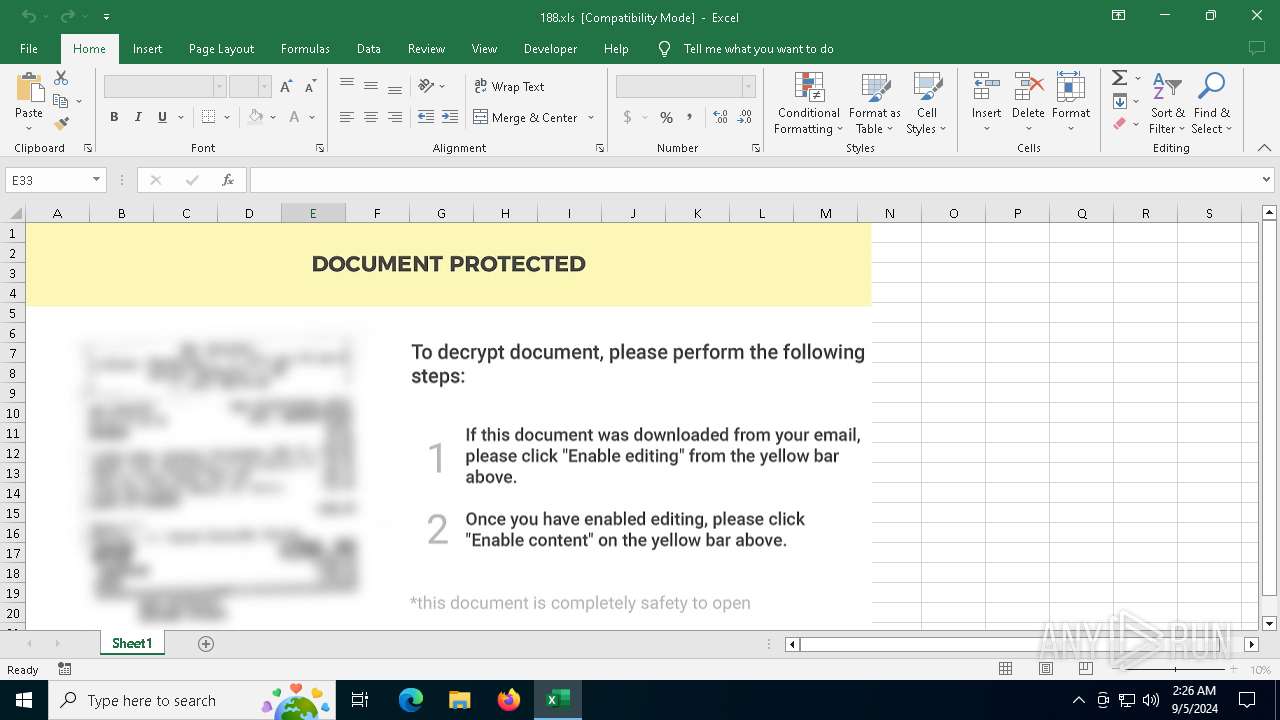Click the Insert Function fx button
This screenshot has width=1280, height=720.
point(228,180)
